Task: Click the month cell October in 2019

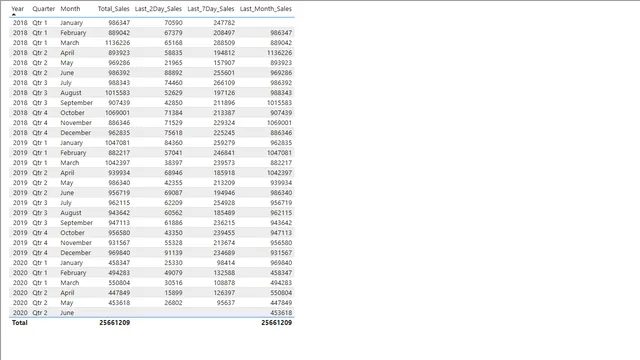Action: click(72, 233)
